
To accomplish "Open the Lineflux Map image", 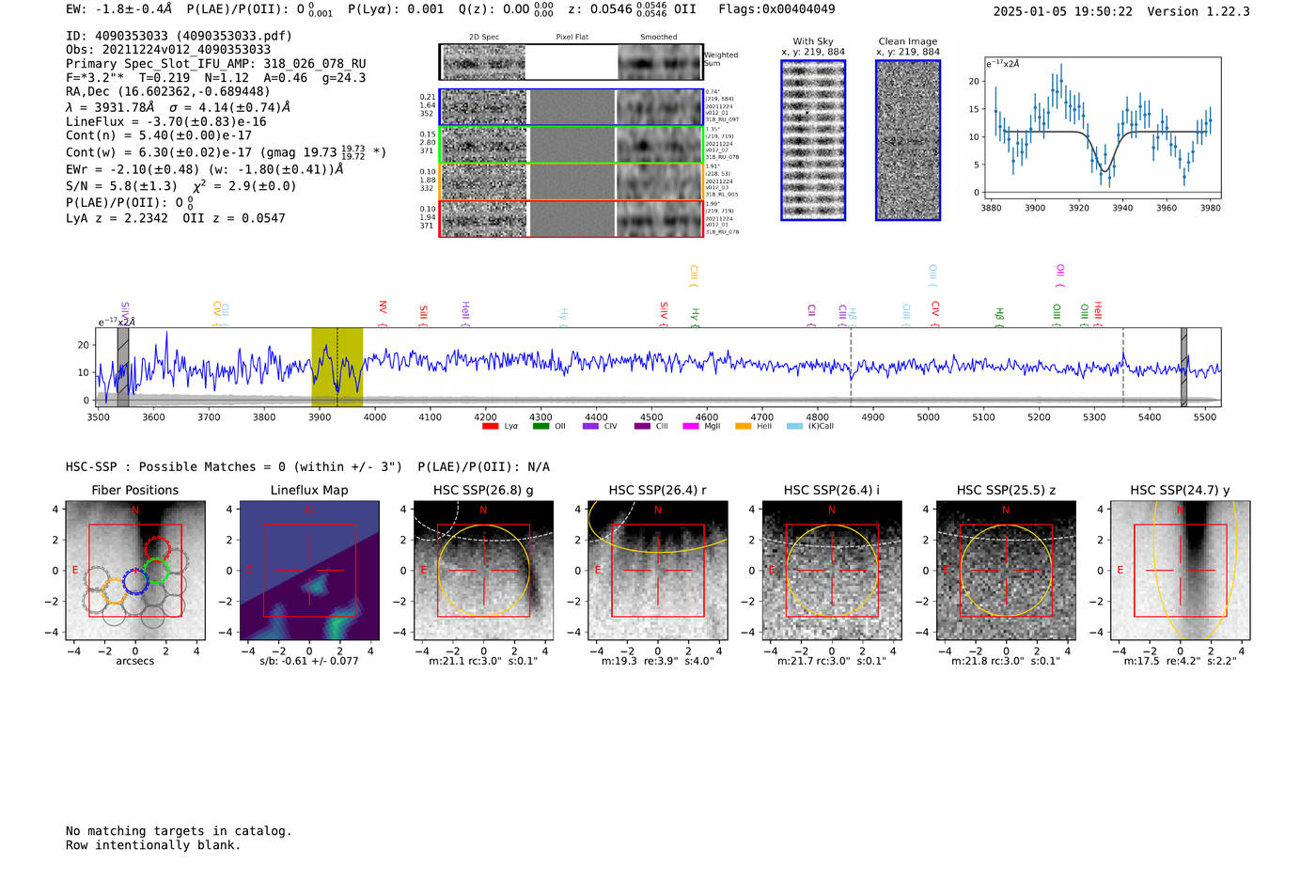I will [309, 571].
